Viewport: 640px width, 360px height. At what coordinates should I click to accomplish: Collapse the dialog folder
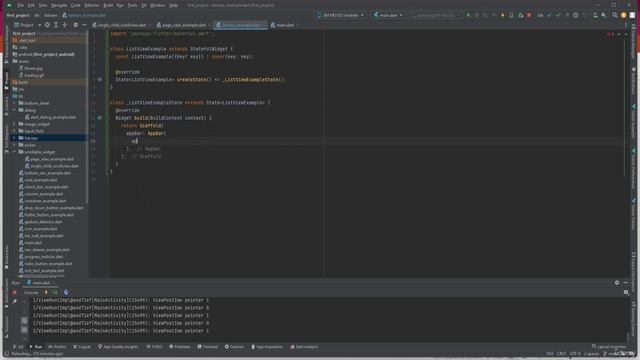tap(15, 110)
